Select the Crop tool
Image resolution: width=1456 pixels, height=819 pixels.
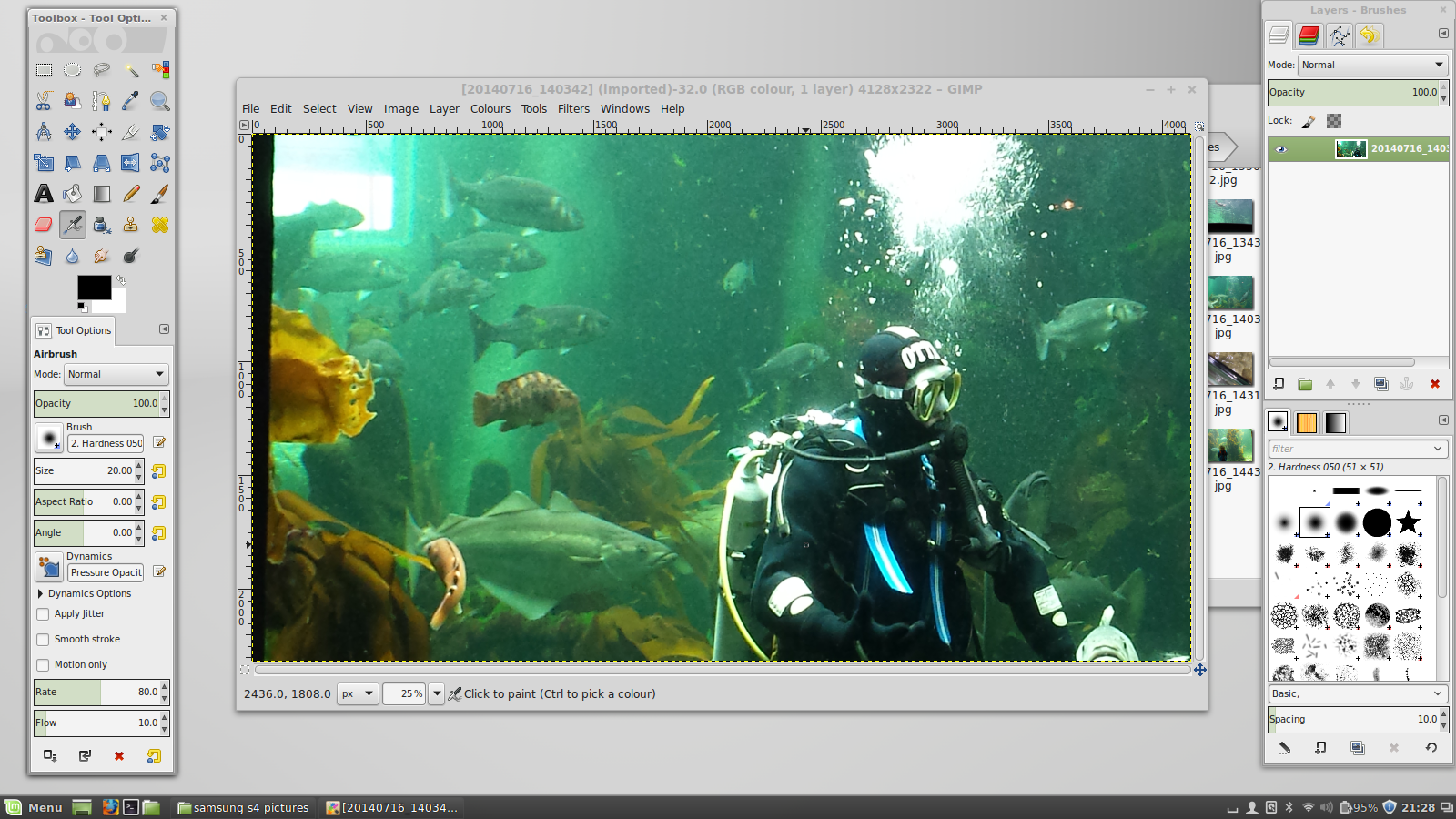[131, 132]
